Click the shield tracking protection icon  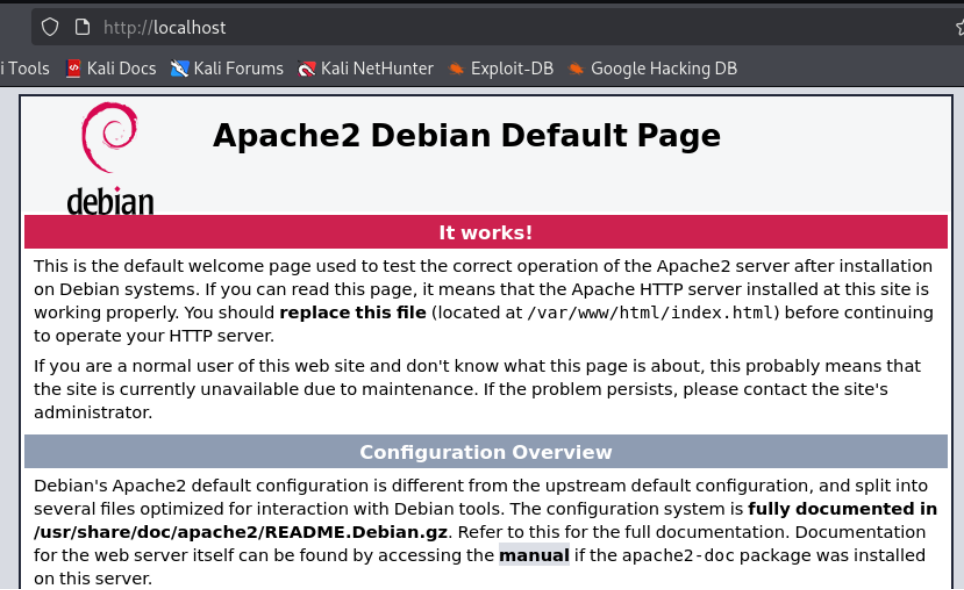50,27
